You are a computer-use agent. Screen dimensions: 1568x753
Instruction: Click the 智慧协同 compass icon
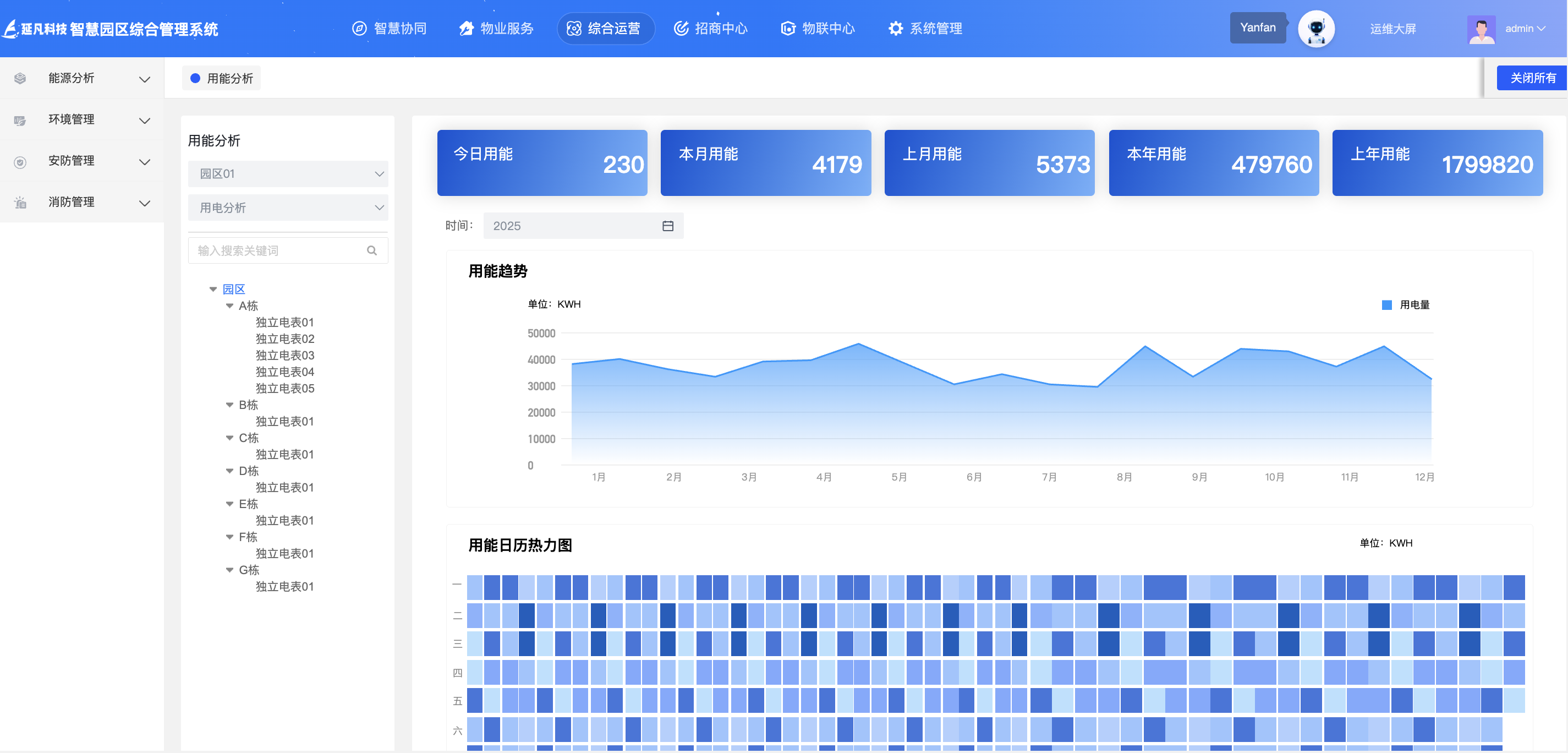point(359,29)
